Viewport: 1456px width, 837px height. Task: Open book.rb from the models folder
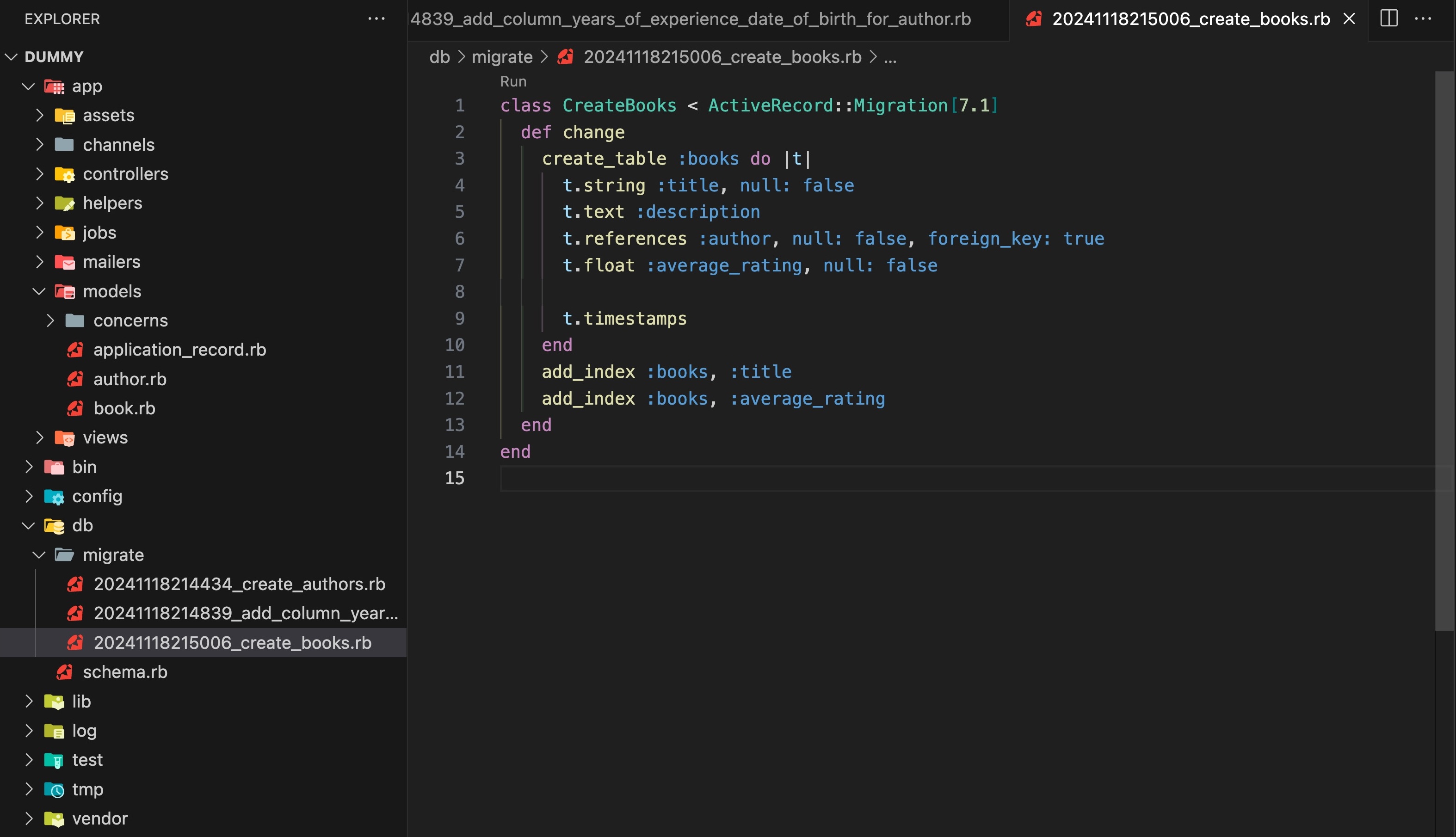(124, 408)
